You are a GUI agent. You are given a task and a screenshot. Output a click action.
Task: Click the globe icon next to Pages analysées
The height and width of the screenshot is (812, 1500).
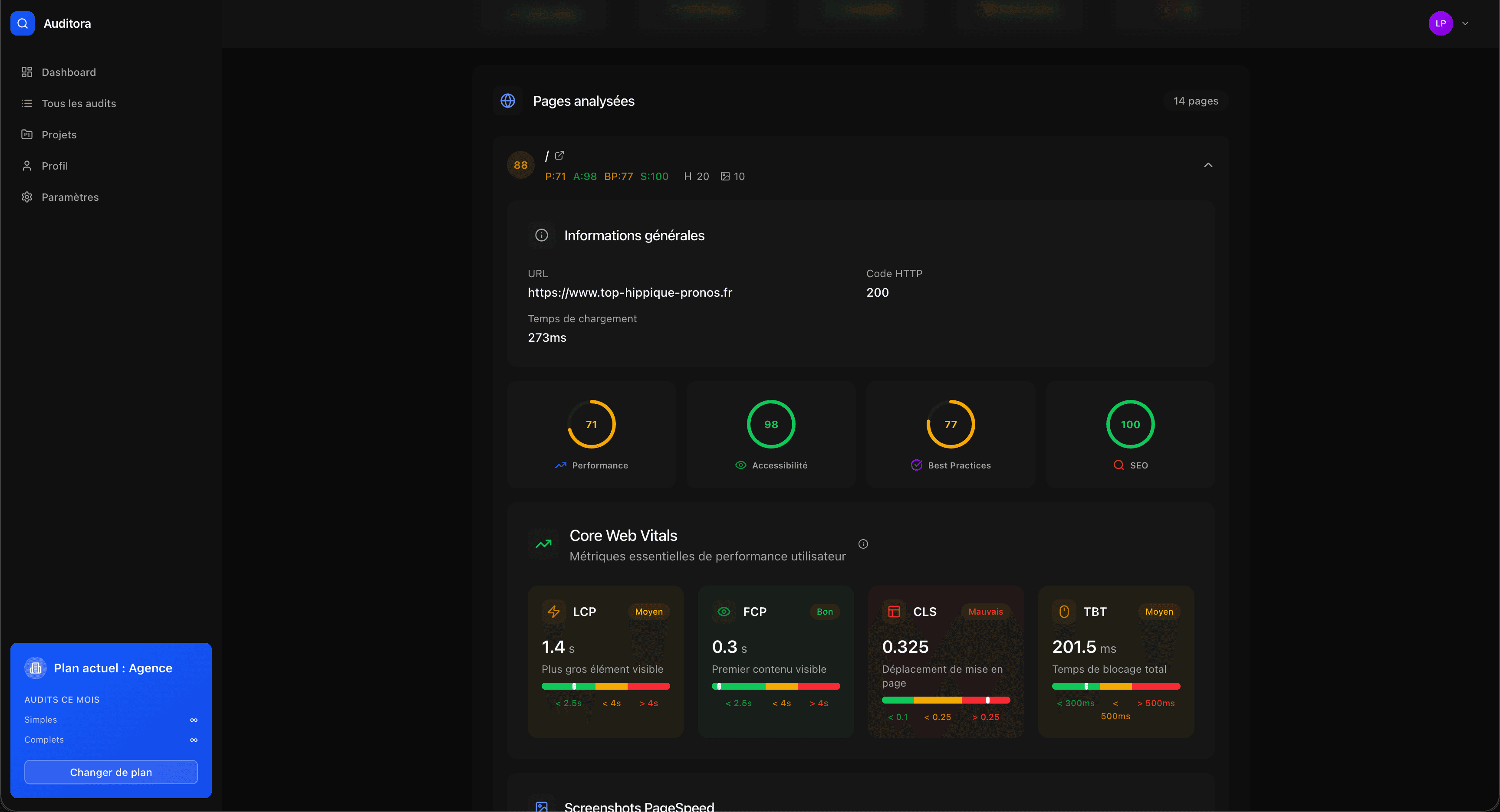tap(508, 101)
